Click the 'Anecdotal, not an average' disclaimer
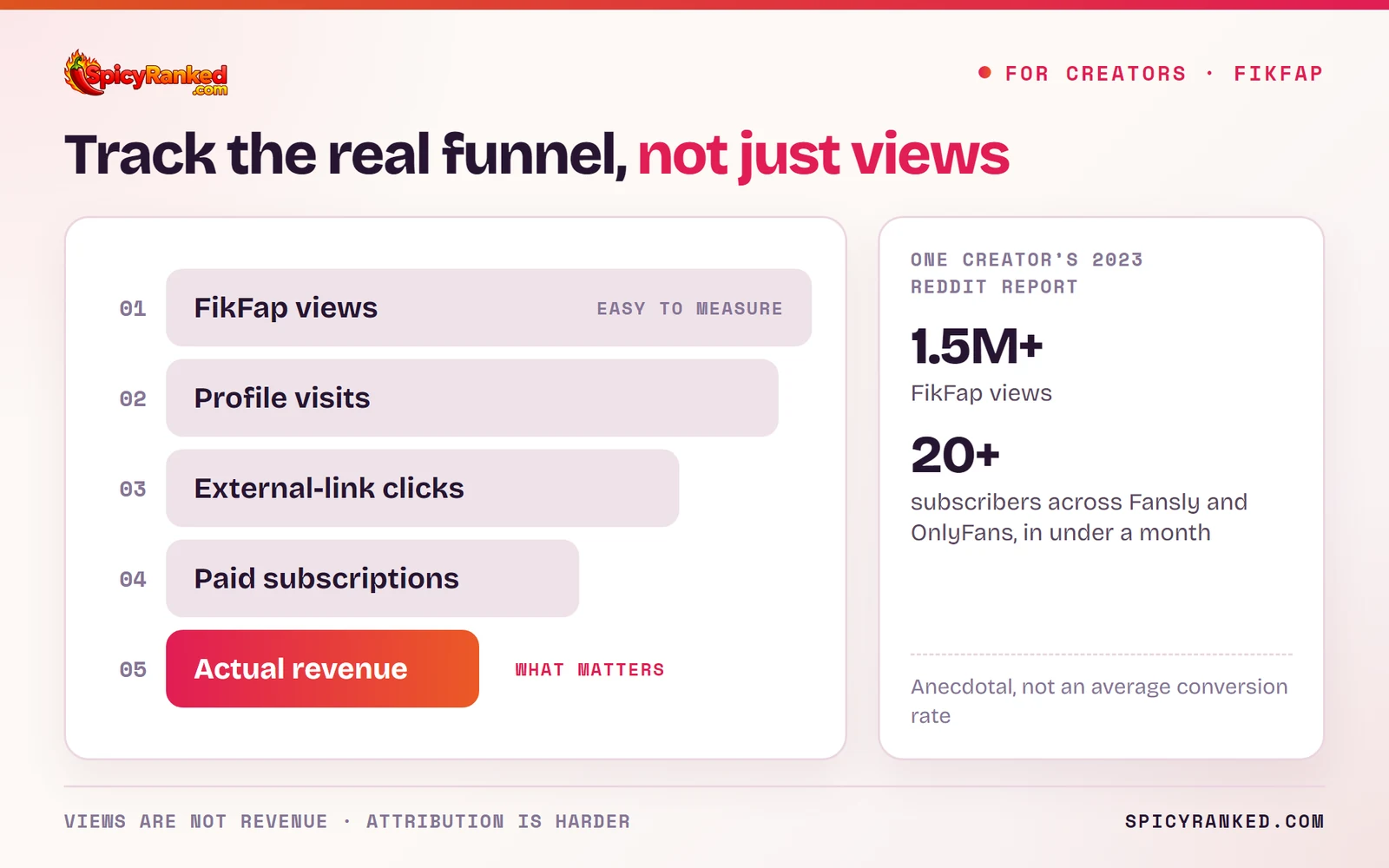Screen dimensions: 1389x868 (x=1099, y=700)
